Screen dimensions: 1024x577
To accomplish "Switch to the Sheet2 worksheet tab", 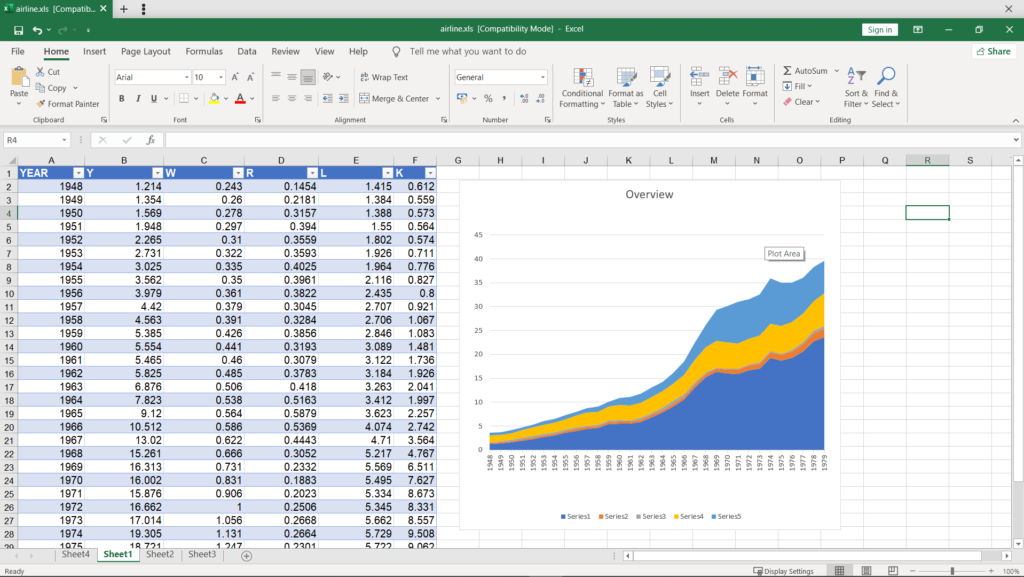I will click(160, 554).
